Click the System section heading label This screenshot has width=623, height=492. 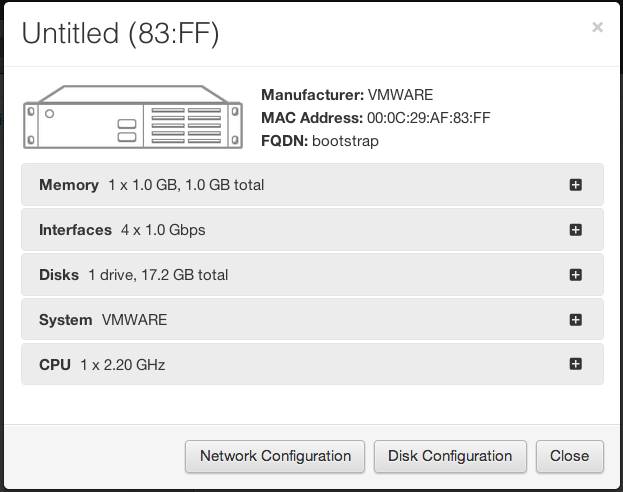click(x=66, y=320)
